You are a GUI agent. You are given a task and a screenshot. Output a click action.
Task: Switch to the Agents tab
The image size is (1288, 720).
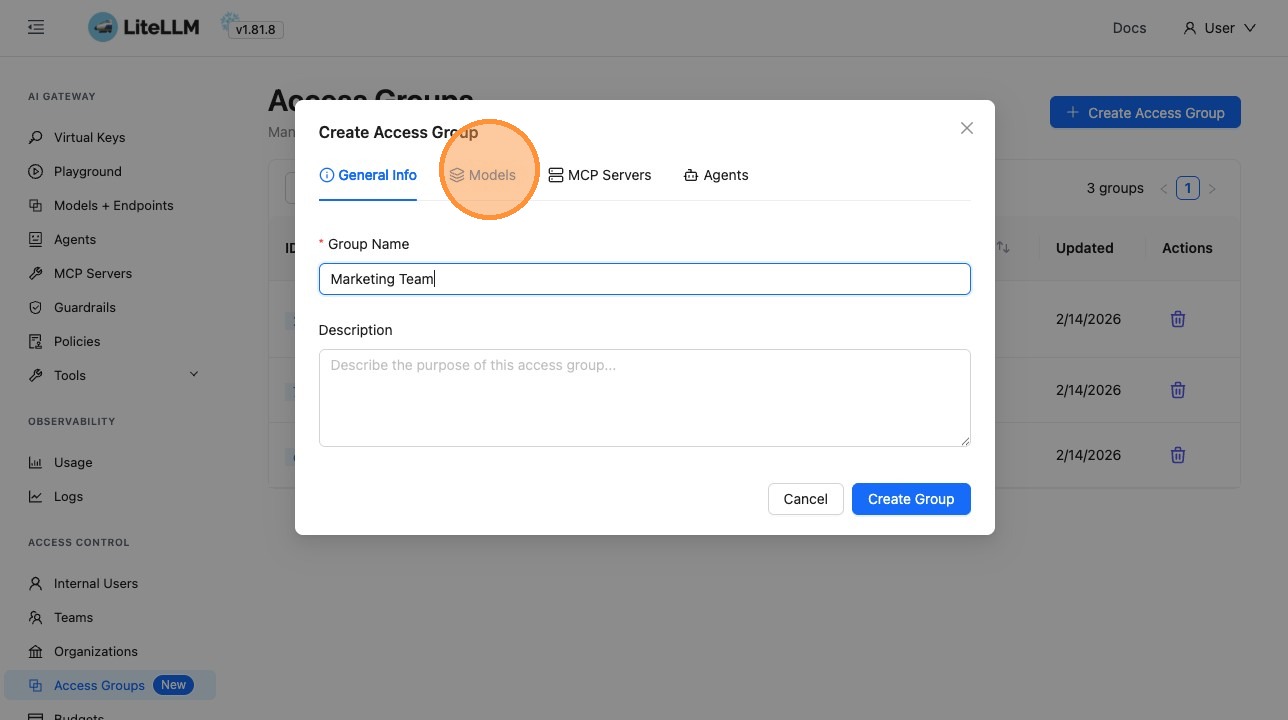click(716, 175)
